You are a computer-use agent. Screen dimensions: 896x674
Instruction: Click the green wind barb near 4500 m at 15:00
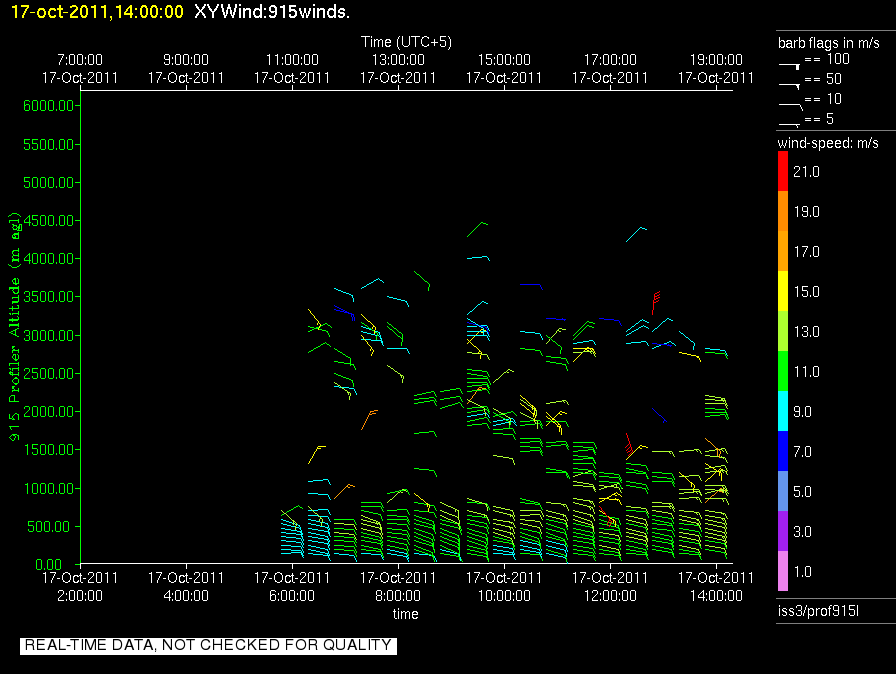[x=477, y=229]
